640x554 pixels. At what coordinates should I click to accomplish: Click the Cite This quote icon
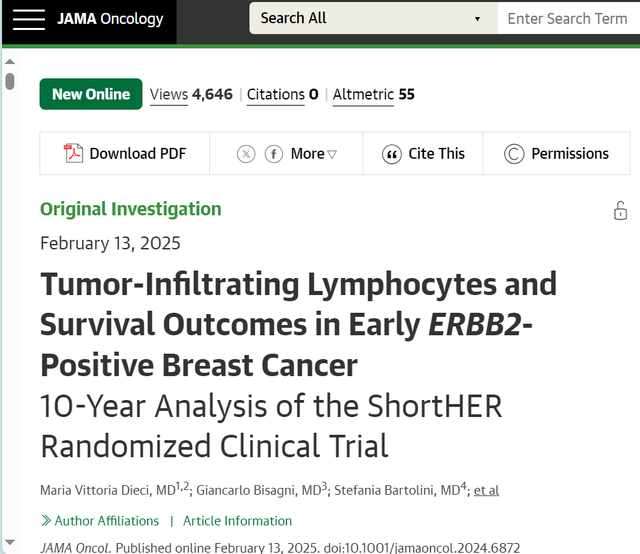click(391, 154)
